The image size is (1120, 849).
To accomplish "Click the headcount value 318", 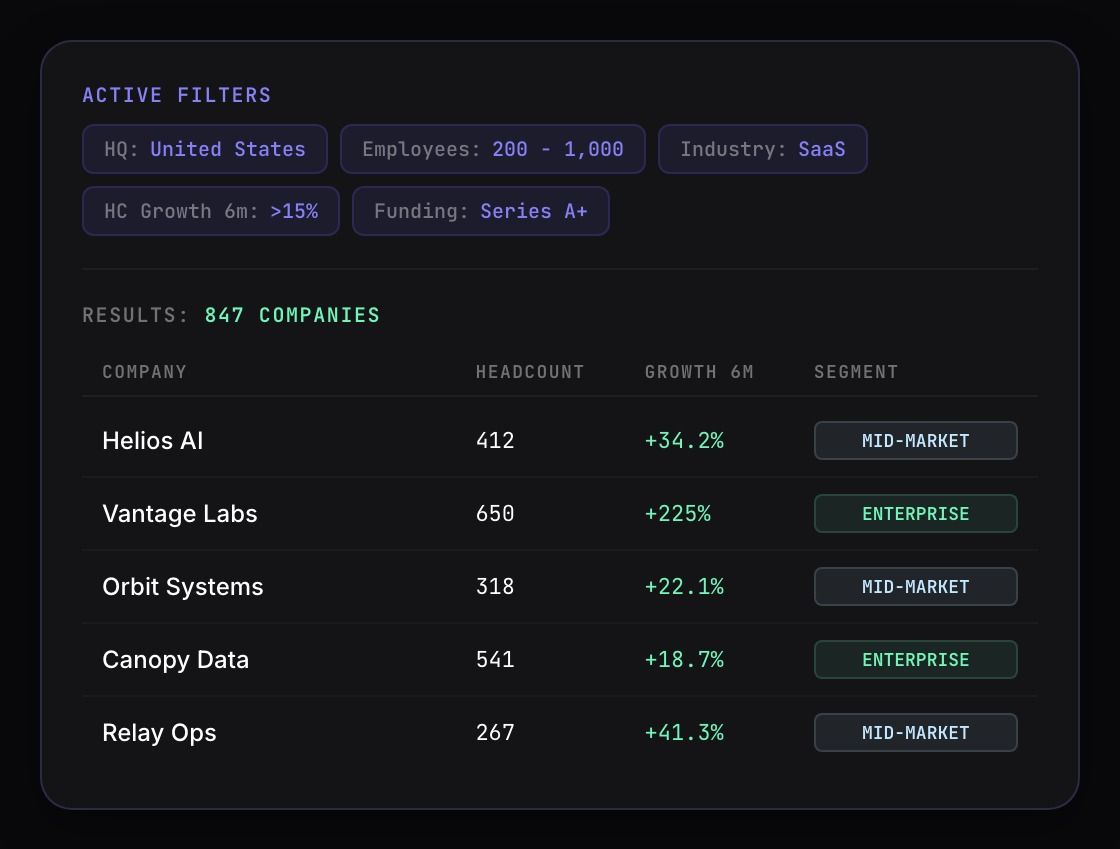I will click(495, 587).
